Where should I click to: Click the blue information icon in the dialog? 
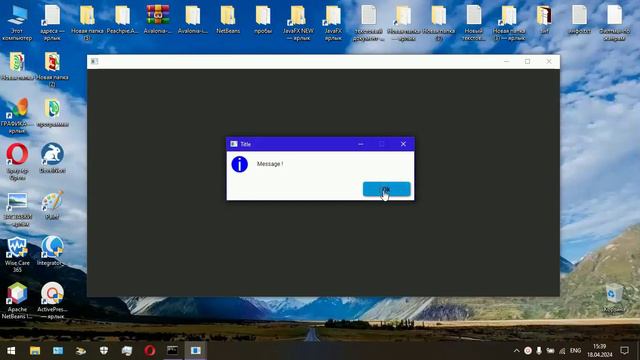240,164
